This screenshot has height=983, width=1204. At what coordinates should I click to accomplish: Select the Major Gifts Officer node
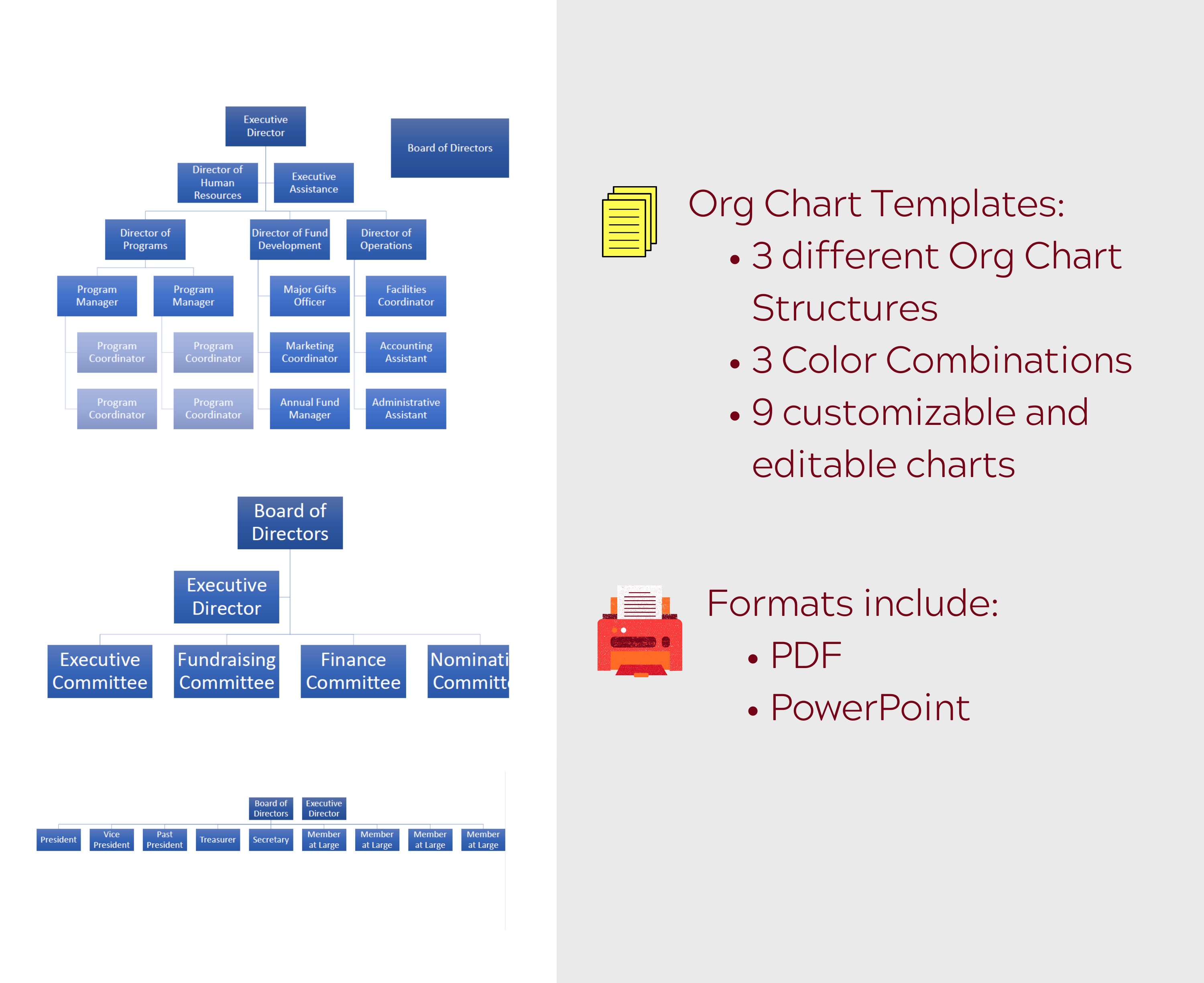308,296
